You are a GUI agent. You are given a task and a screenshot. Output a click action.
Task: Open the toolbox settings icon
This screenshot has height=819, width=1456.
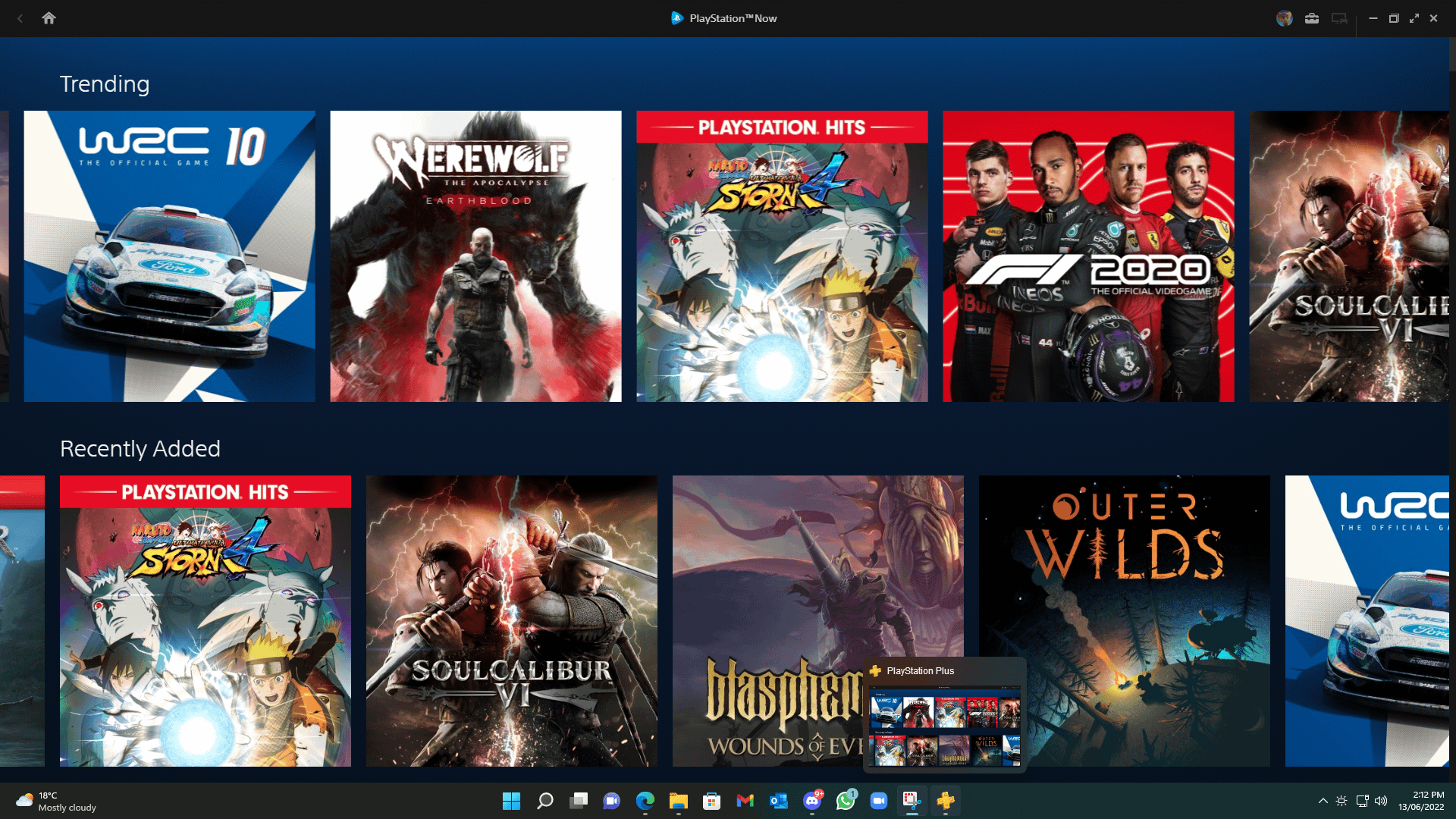(1312, 18)
